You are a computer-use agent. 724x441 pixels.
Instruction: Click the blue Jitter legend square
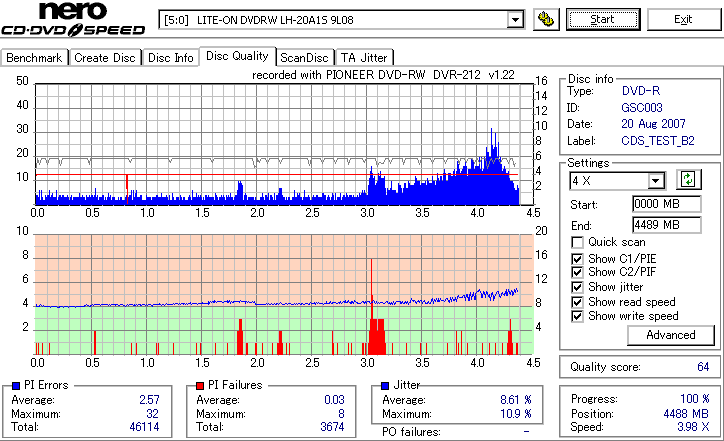(385, 385)
